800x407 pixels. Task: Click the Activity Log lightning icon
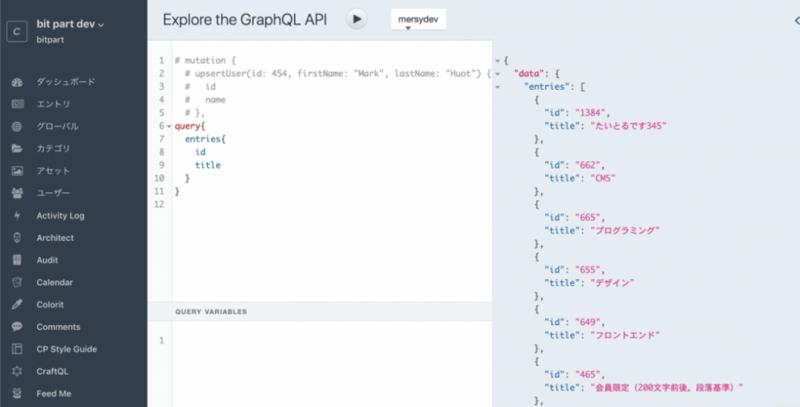point(17,215)
